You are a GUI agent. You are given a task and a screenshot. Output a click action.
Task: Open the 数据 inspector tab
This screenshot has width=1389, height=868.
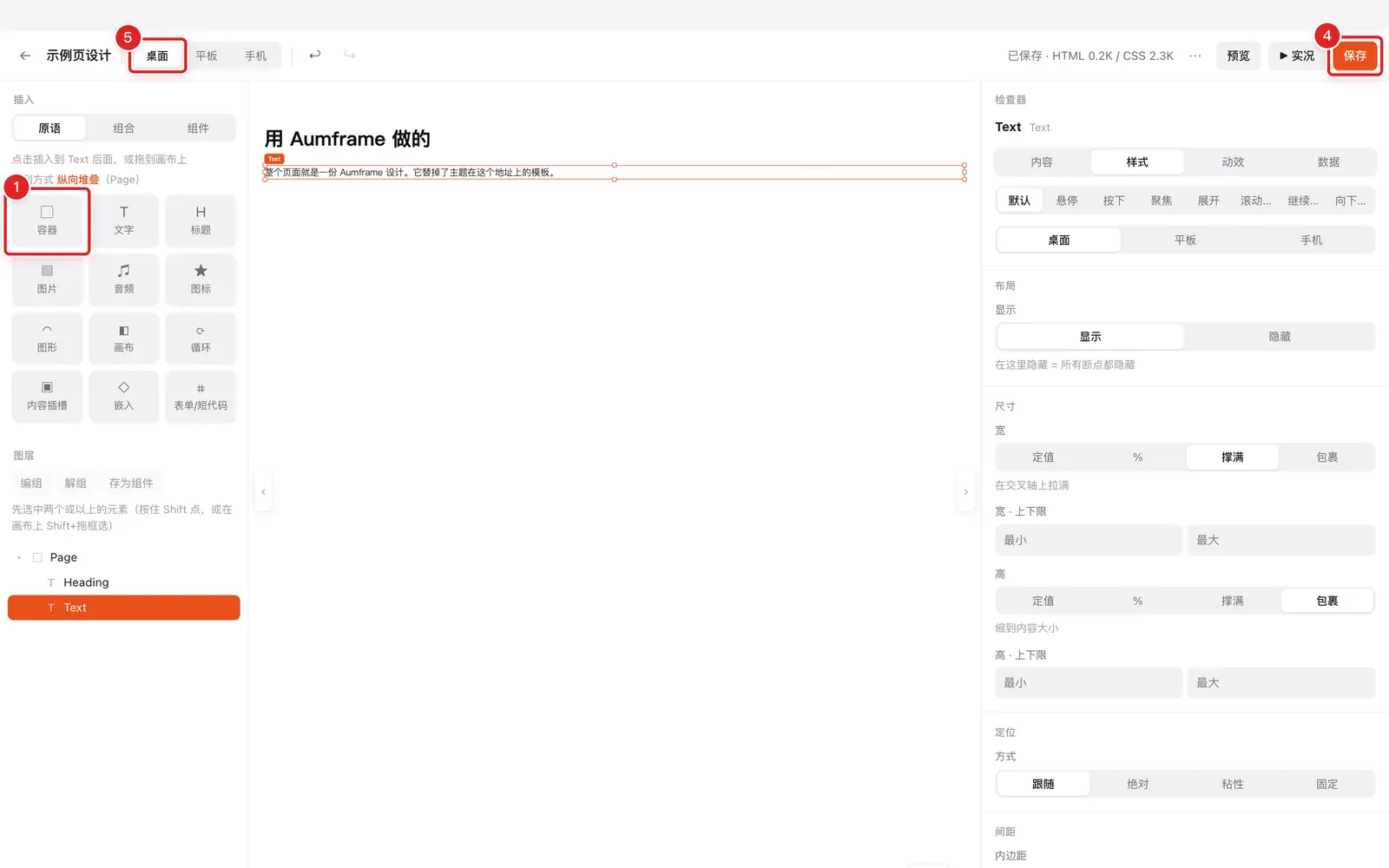[x=1328, y=162]
